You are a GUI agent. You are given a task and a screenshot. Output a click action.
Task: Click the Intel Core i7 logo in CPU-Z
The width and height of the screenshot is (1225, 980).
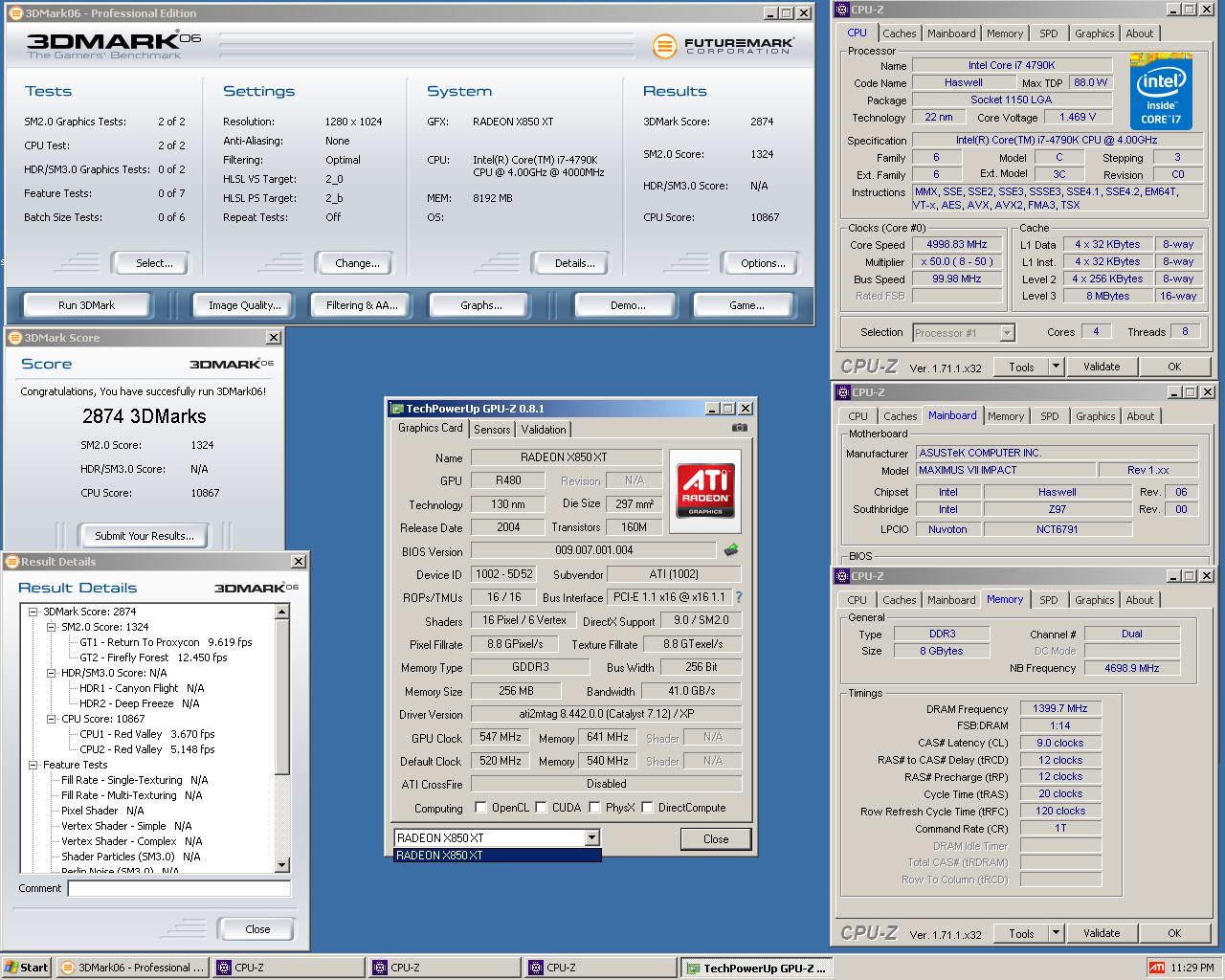(x=1161, y=93)
